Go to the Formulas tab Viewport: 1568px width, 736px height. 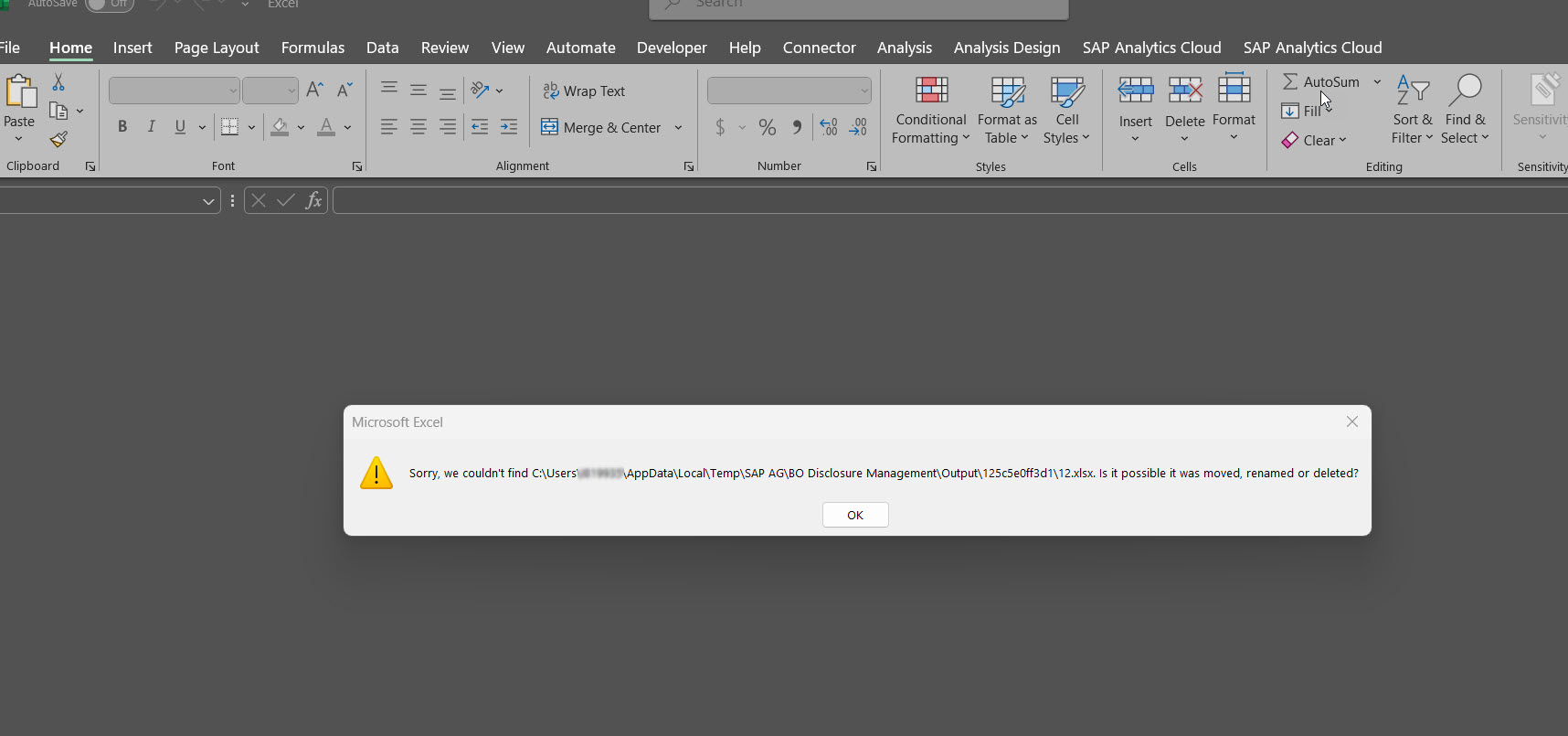click(x=313, y=48)
